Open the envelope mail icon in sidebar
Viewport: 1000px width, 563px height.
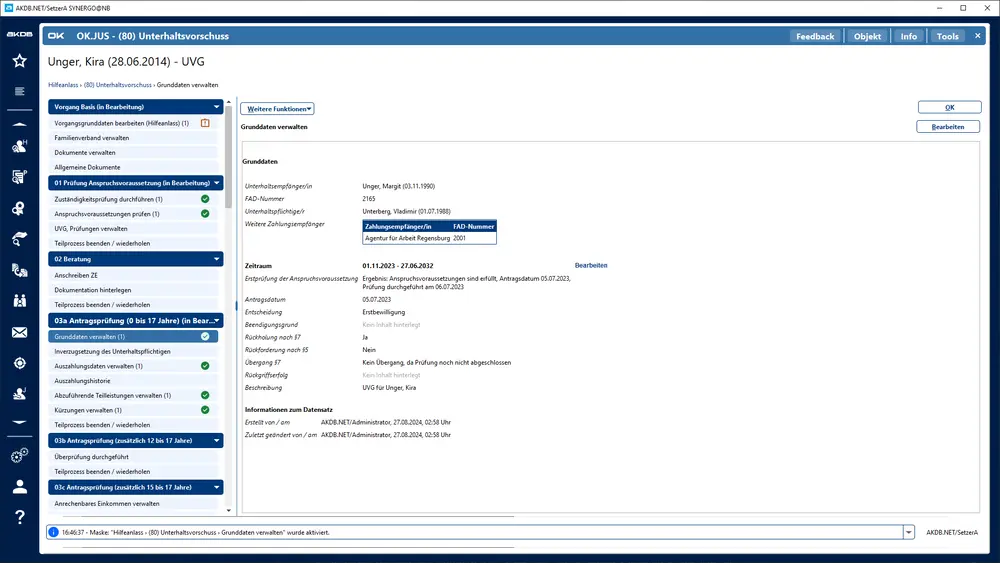click(19, 332)
